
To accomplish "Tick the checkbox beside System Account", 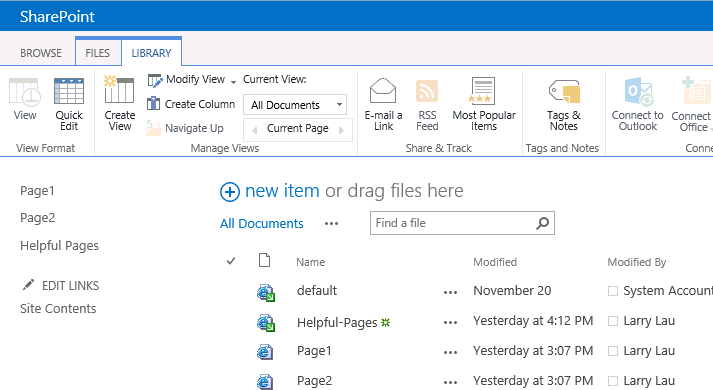I will point(613,291).
